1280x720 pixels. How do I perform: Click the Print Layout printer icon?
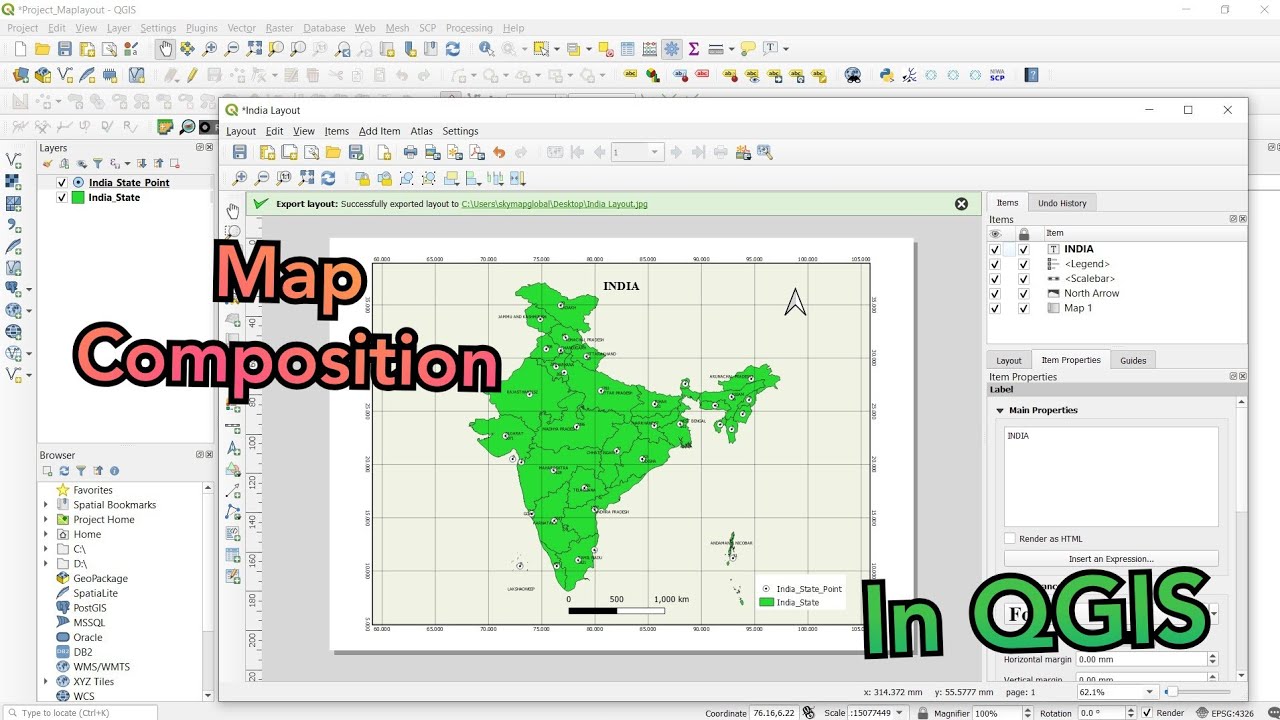coord(410,152)
